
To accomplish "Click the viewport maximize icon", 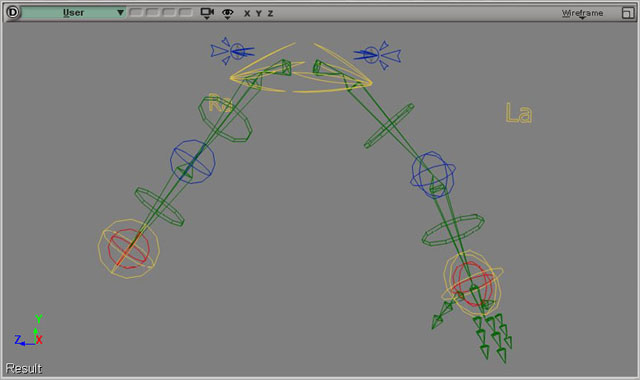I will [627, 13].
